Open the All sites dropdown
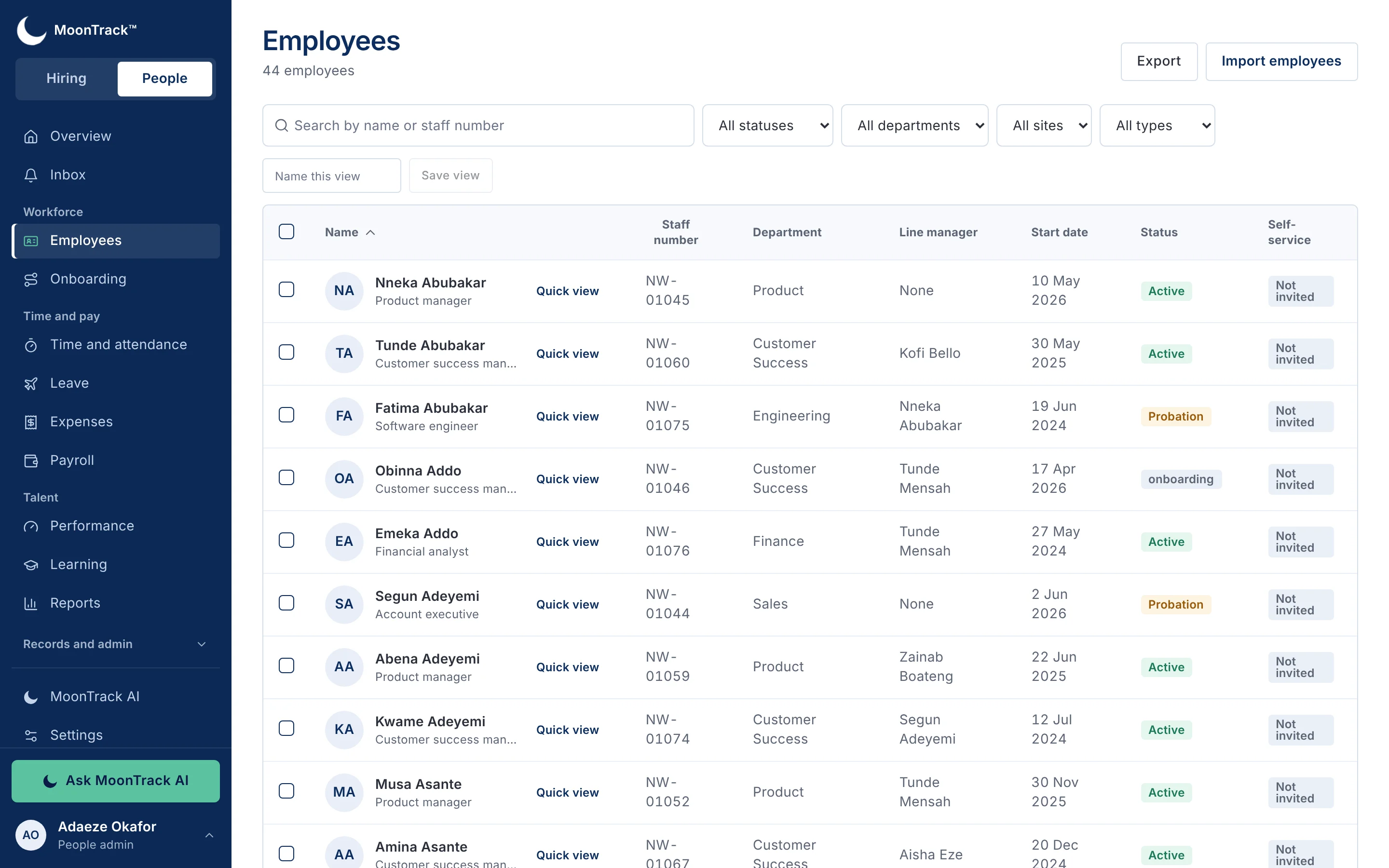 (x=1044, y=125)
